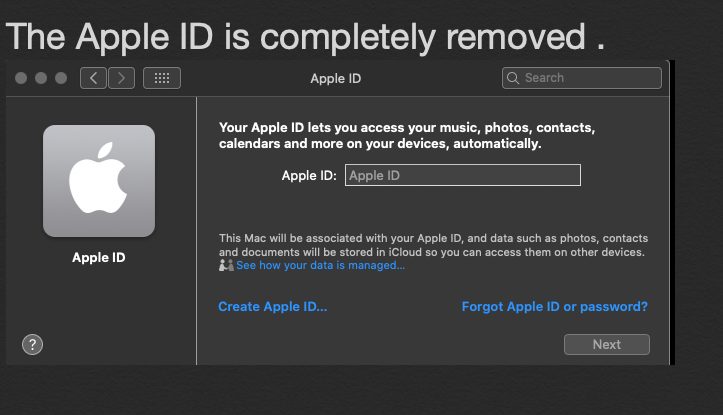Click the magnifying glass search icon
Screen dimensions: 723x415
[x=513, y=78]
